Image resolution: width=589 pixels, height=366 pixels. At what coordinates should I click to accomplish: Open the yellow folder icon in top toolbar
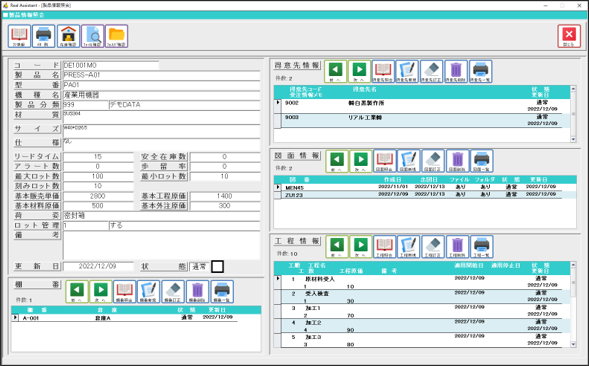click(x=116, y=36)
